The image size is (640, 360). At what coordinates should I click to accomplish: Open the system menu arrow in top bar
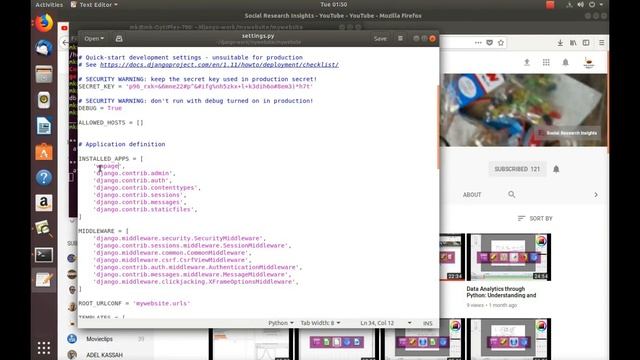(x=601, y=4)
